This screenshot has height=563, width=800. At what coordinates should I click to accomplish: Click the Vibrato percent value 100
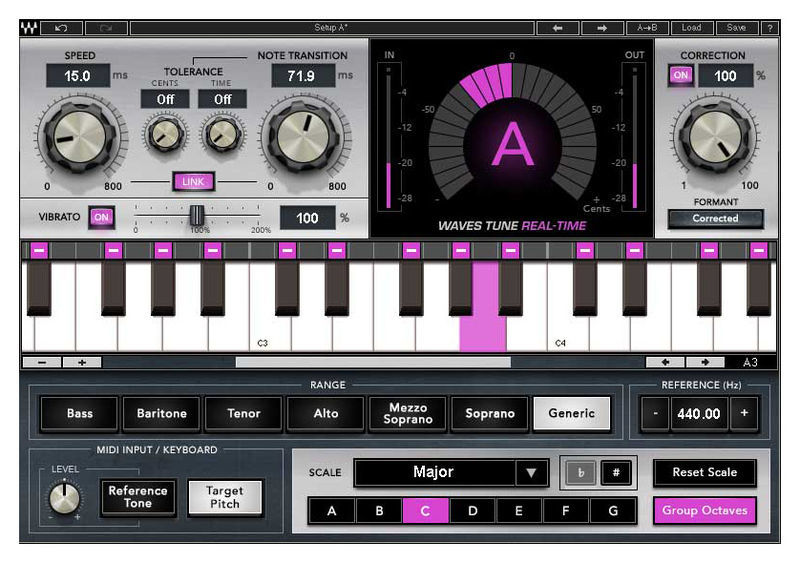[x=308, y=218]
